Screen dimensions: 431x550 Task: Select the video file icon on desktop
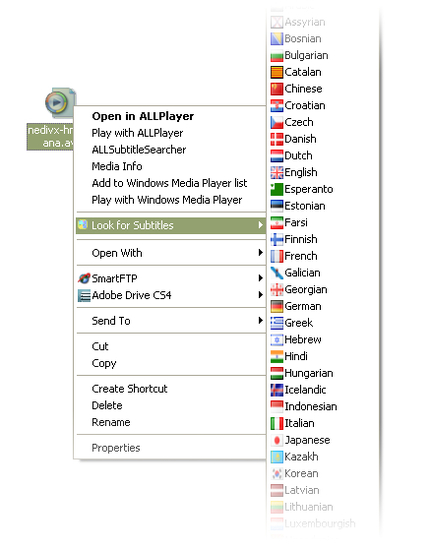(60, 103)
